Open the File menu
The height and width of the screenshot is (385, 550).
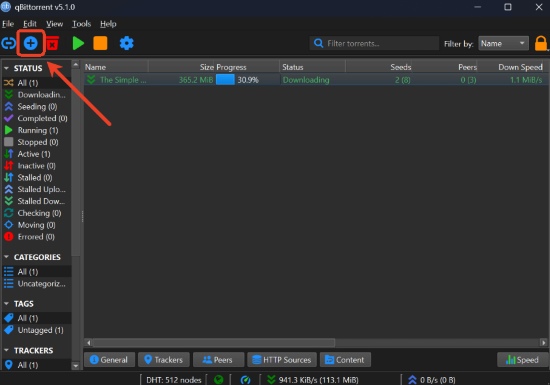[x=8, y=24]
